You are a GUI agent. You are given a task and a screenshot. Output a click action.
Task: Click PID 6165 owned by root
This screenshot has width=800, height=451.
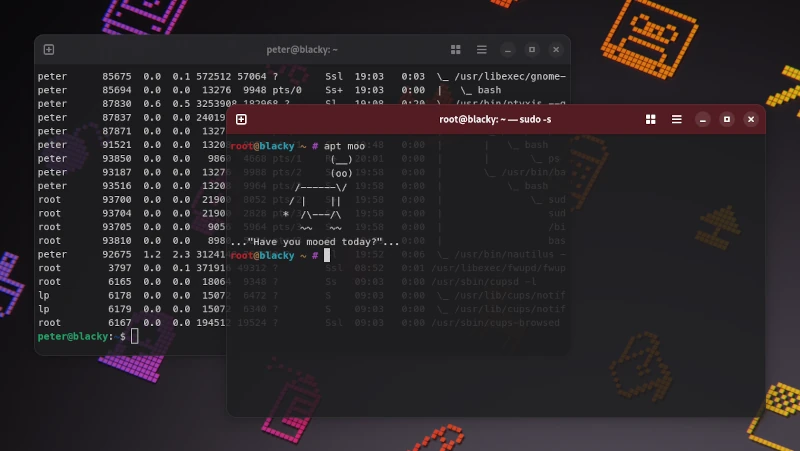[119, 282]
